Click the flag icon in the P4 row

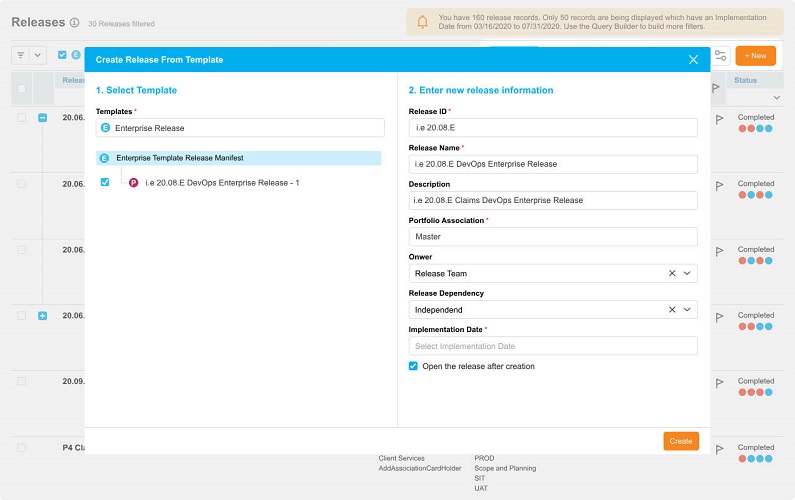(719, 449)
